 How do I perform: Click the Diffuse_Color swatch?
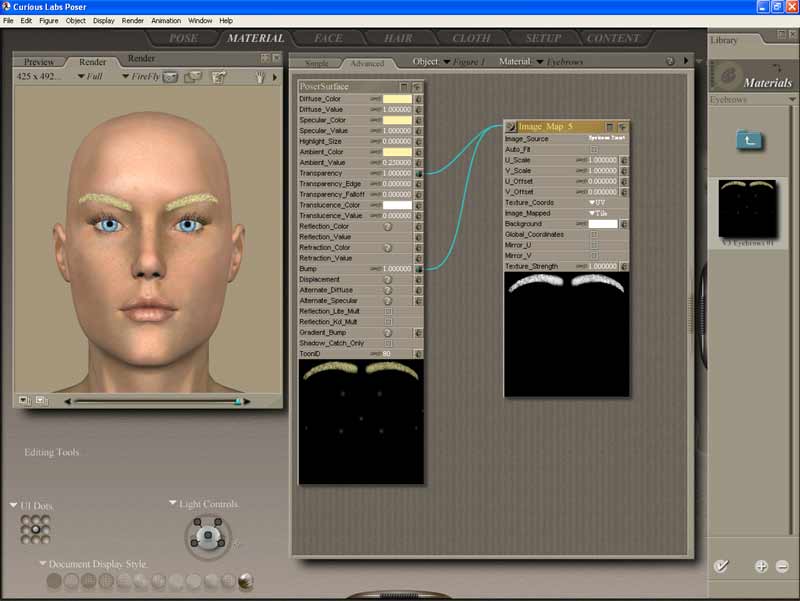[x=396, y=99]
